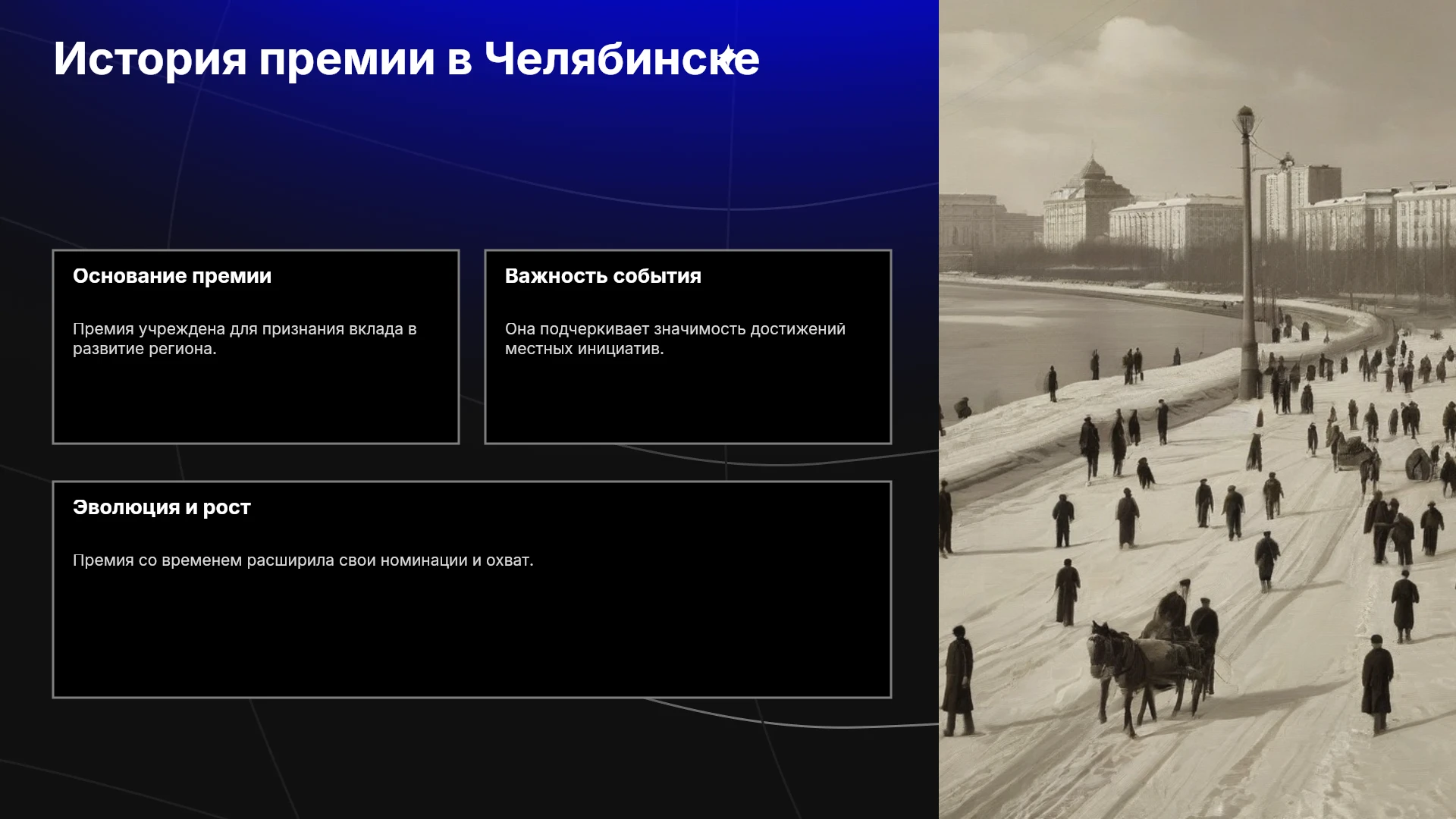Click empty space below text in Основание премии card
Viewport: 1456px width, 819px height.
(256, 402)
